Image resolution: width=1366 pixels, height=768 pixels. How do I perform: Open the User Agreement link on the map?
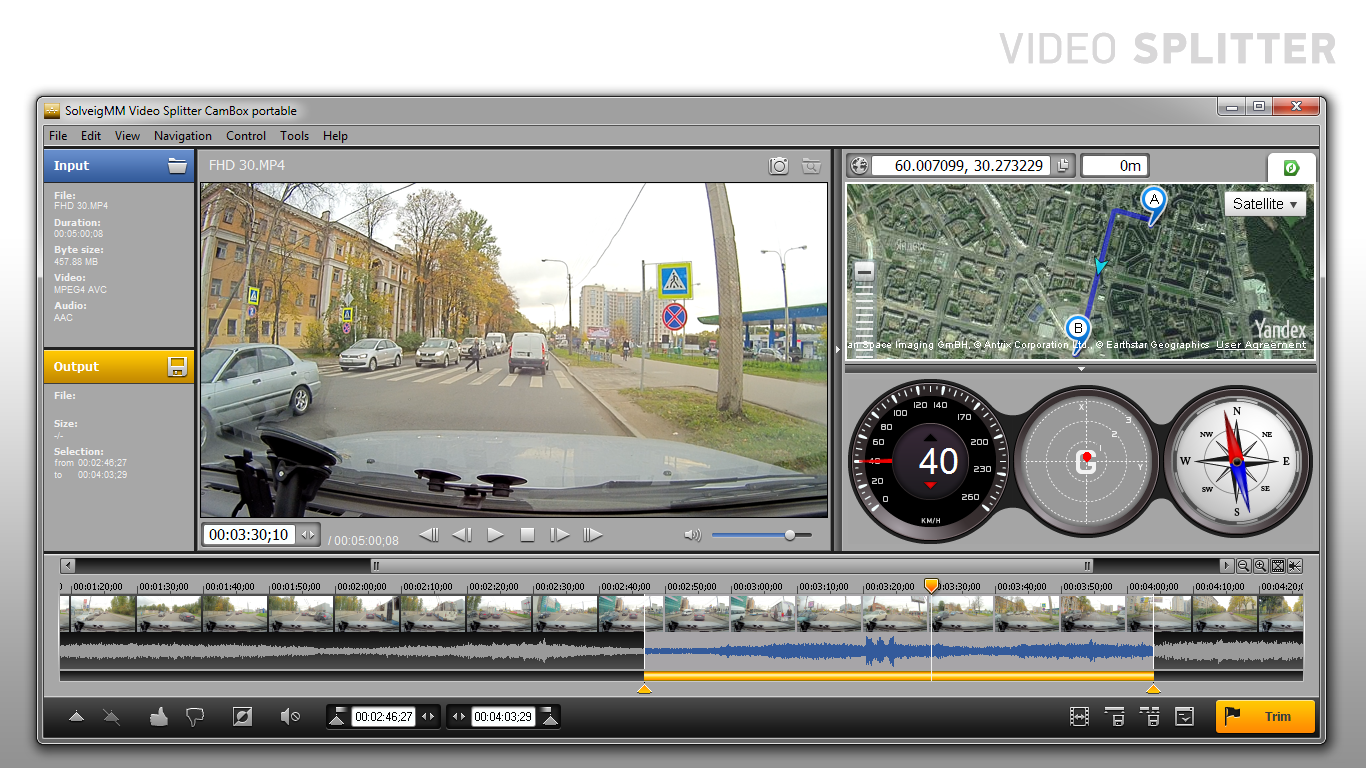point(1260,345)
